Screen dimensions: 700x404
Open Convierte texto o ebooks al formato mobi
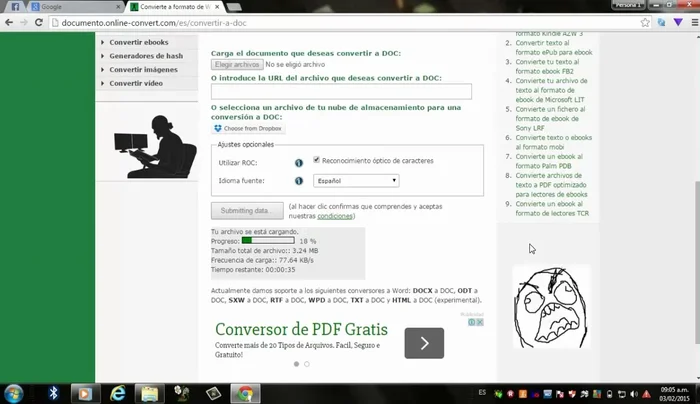(x=554, y=142)
